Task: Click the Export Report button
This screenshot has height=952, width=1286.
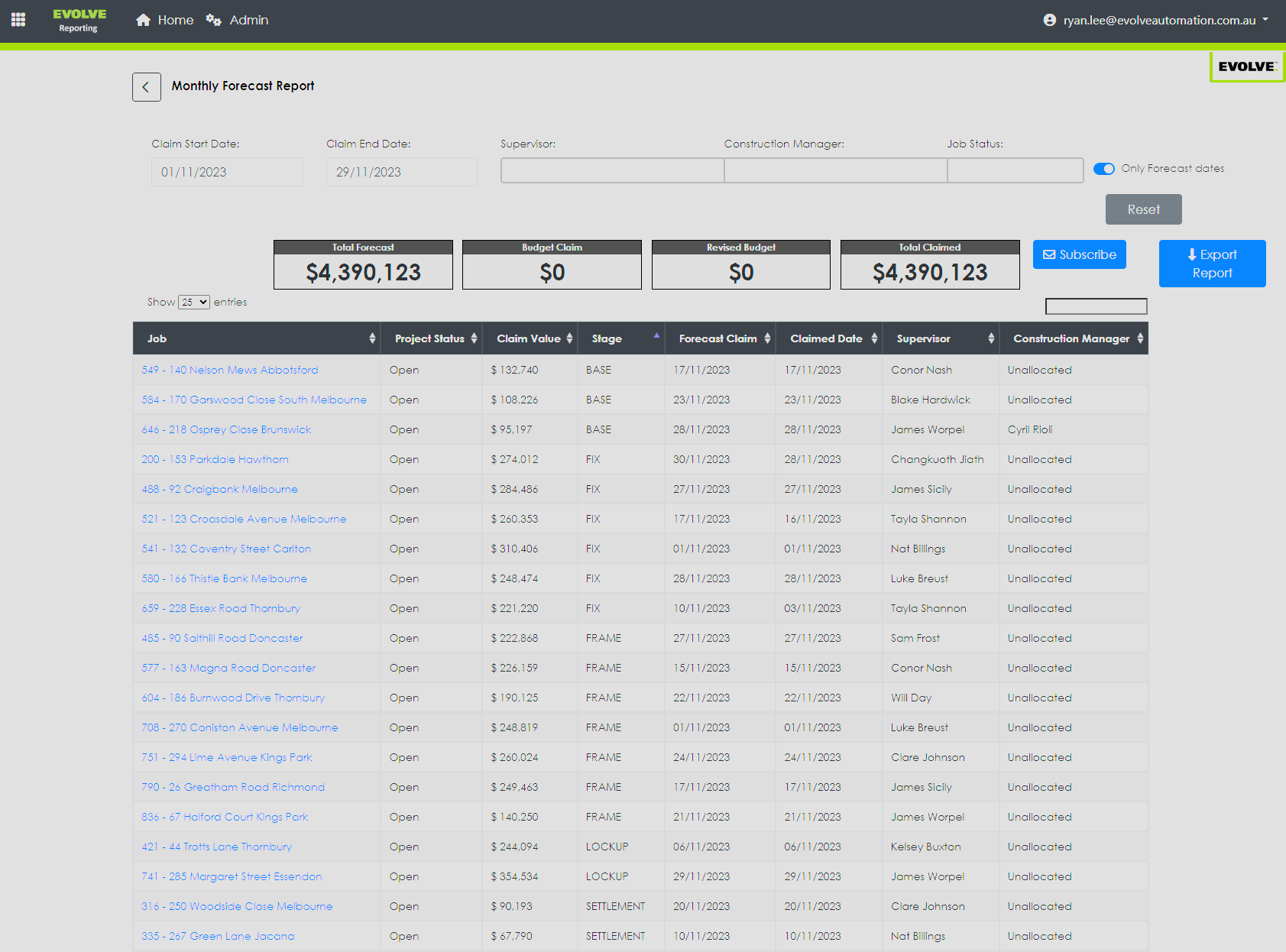Action: 1212,264
